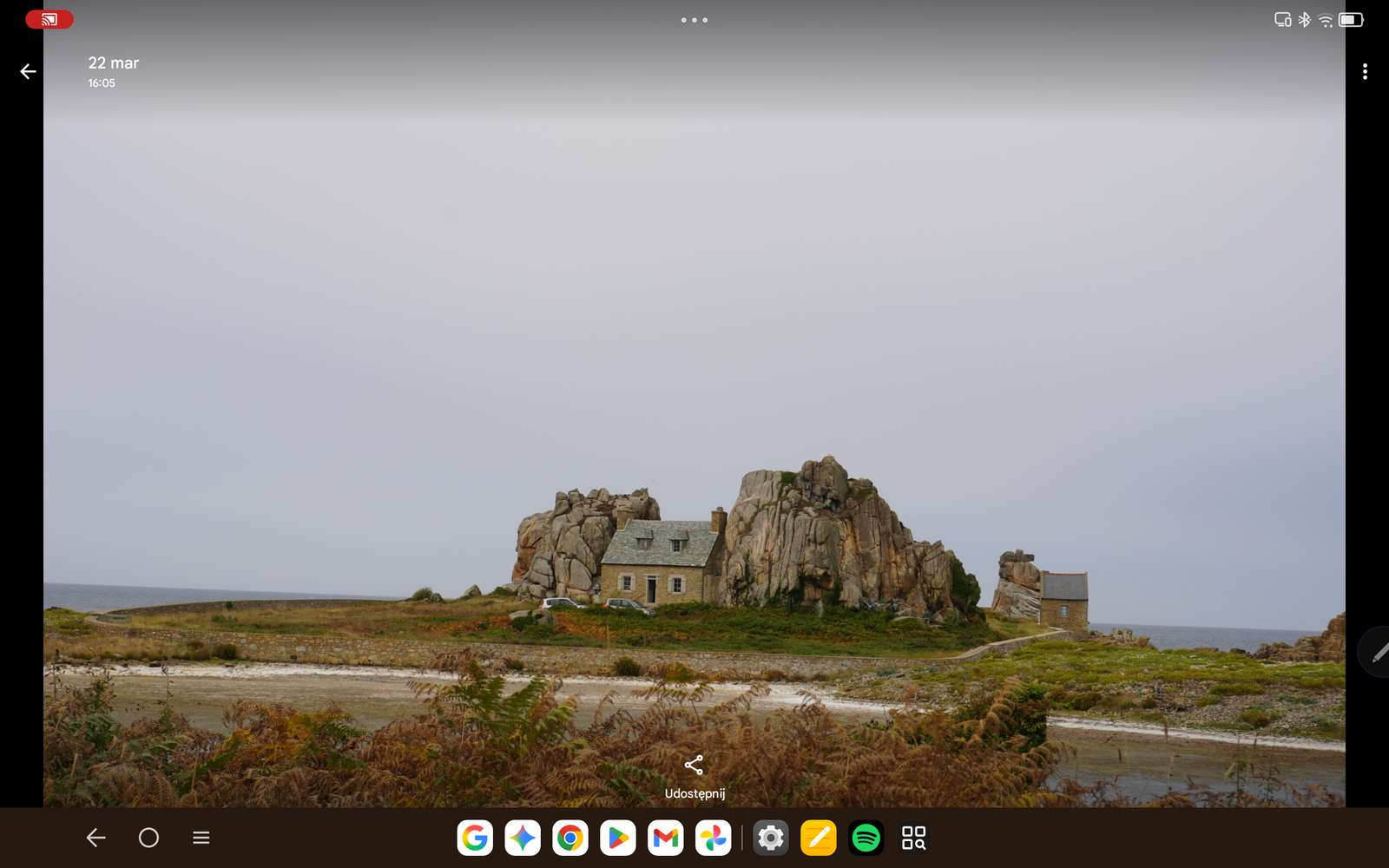Open the stylus pen shortcut on the edge

[1376, 653]
